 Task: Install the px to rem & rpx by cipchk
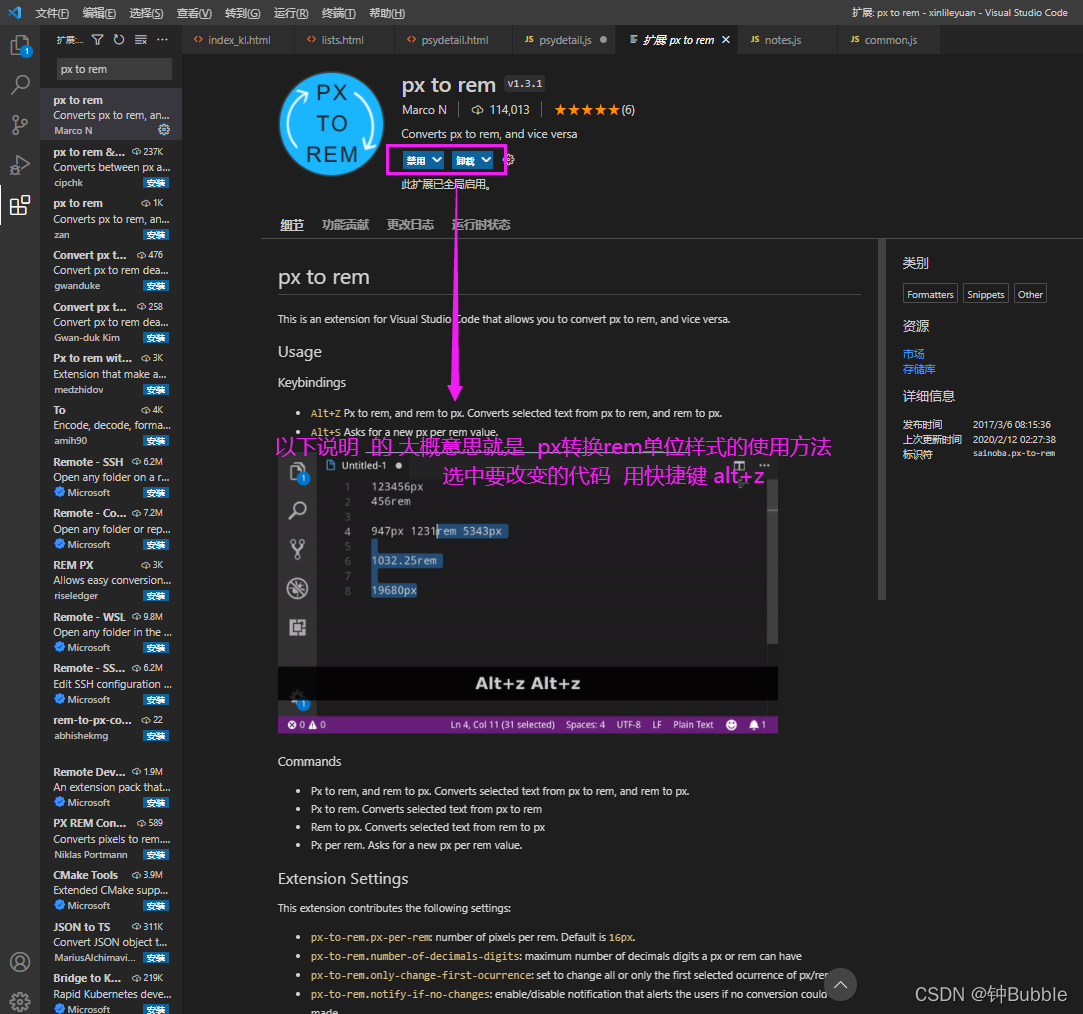[156, 183]
